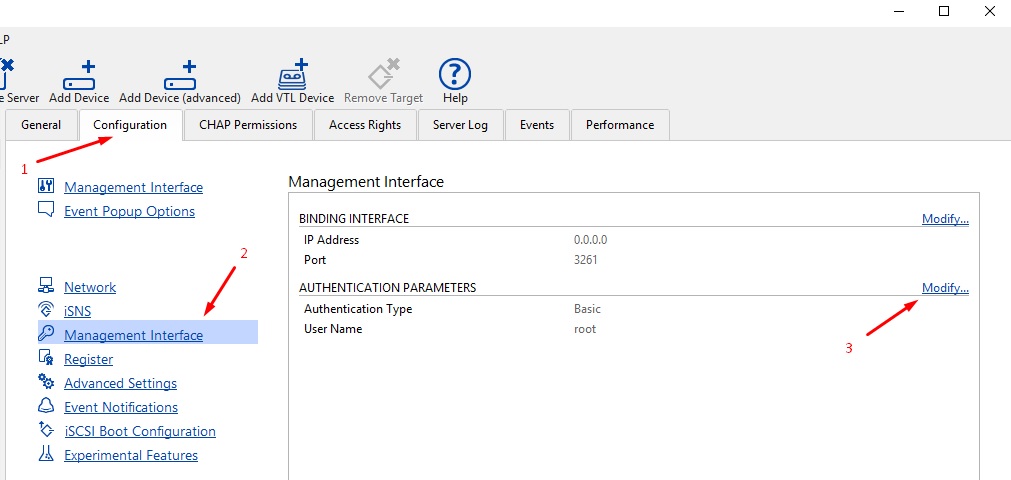The width and height of the screenshot is (1011, 480).
Task: Open the CHAP Permissions tab
Action: 248,125
